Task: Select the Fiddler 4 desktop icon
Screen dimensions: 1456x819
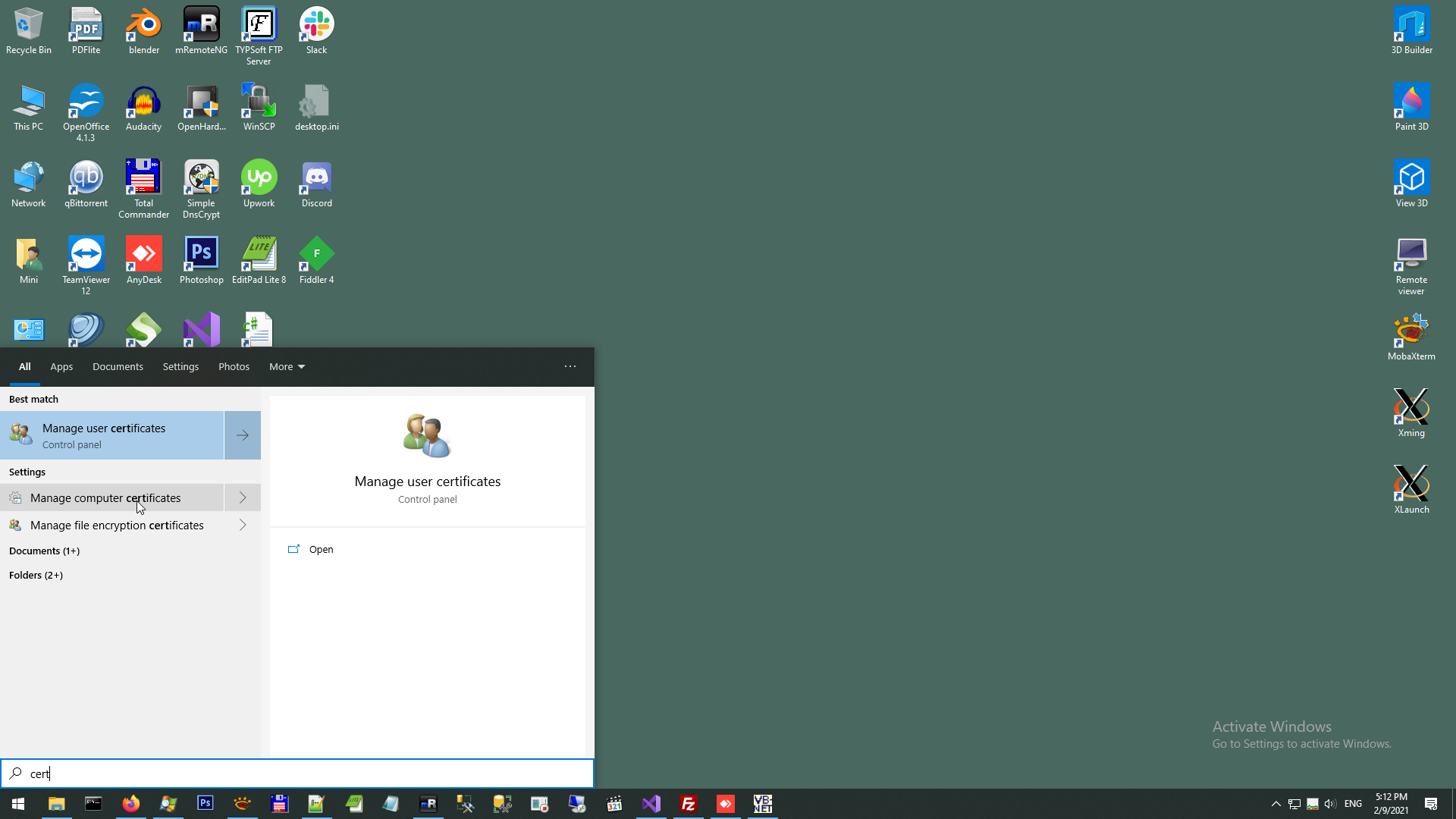Action: pyautogui.click(x=316, y=262)
